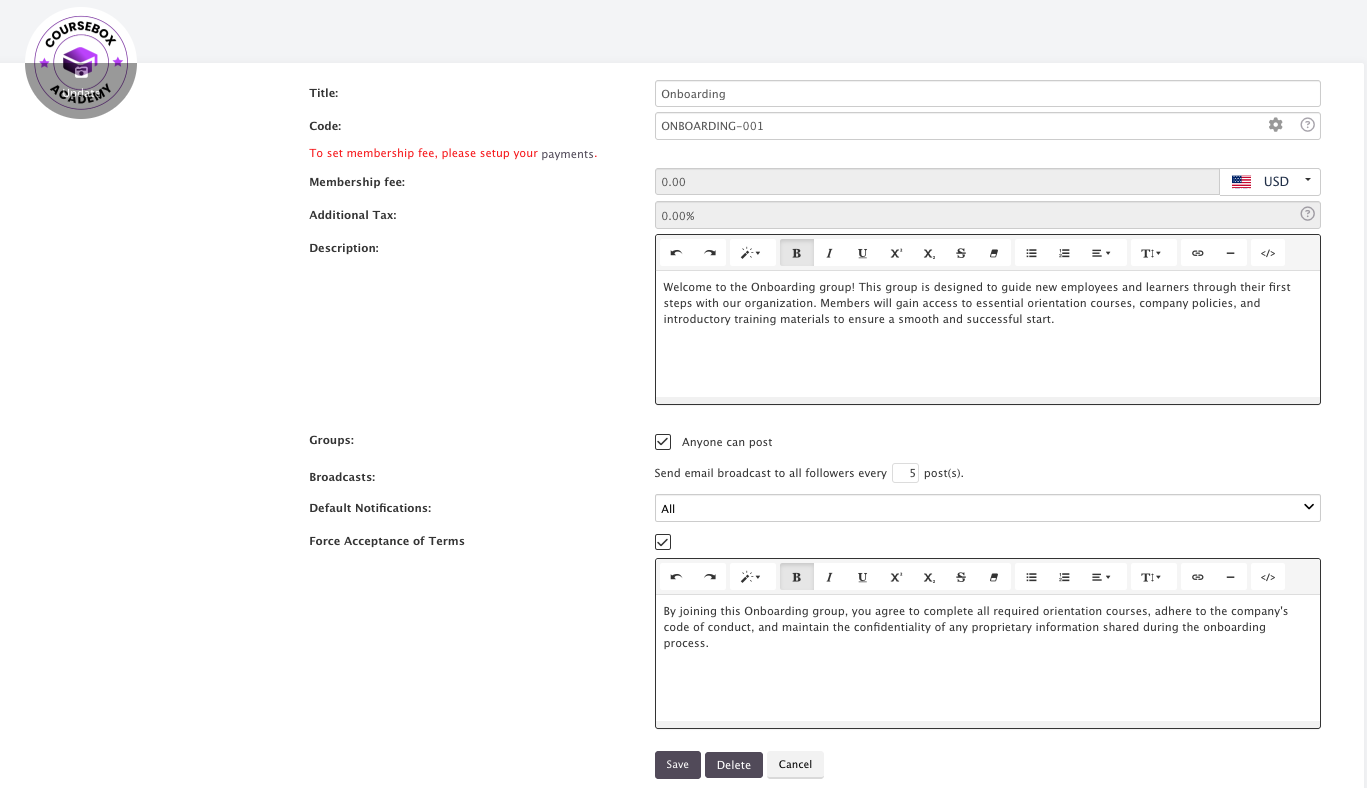Apply strikethrough in the Description editor

pyautogui.click(x=961, y=253)
